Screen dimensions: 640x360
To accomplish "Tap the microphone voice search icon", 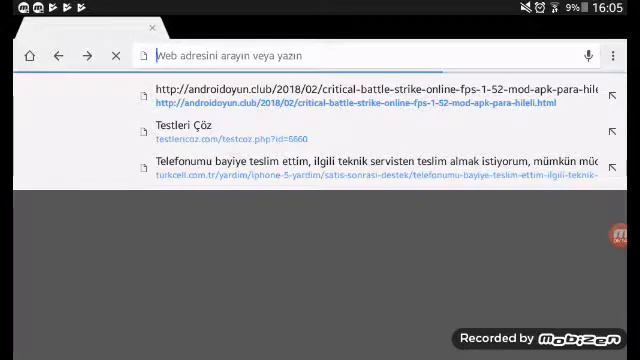I will point(588,56).
